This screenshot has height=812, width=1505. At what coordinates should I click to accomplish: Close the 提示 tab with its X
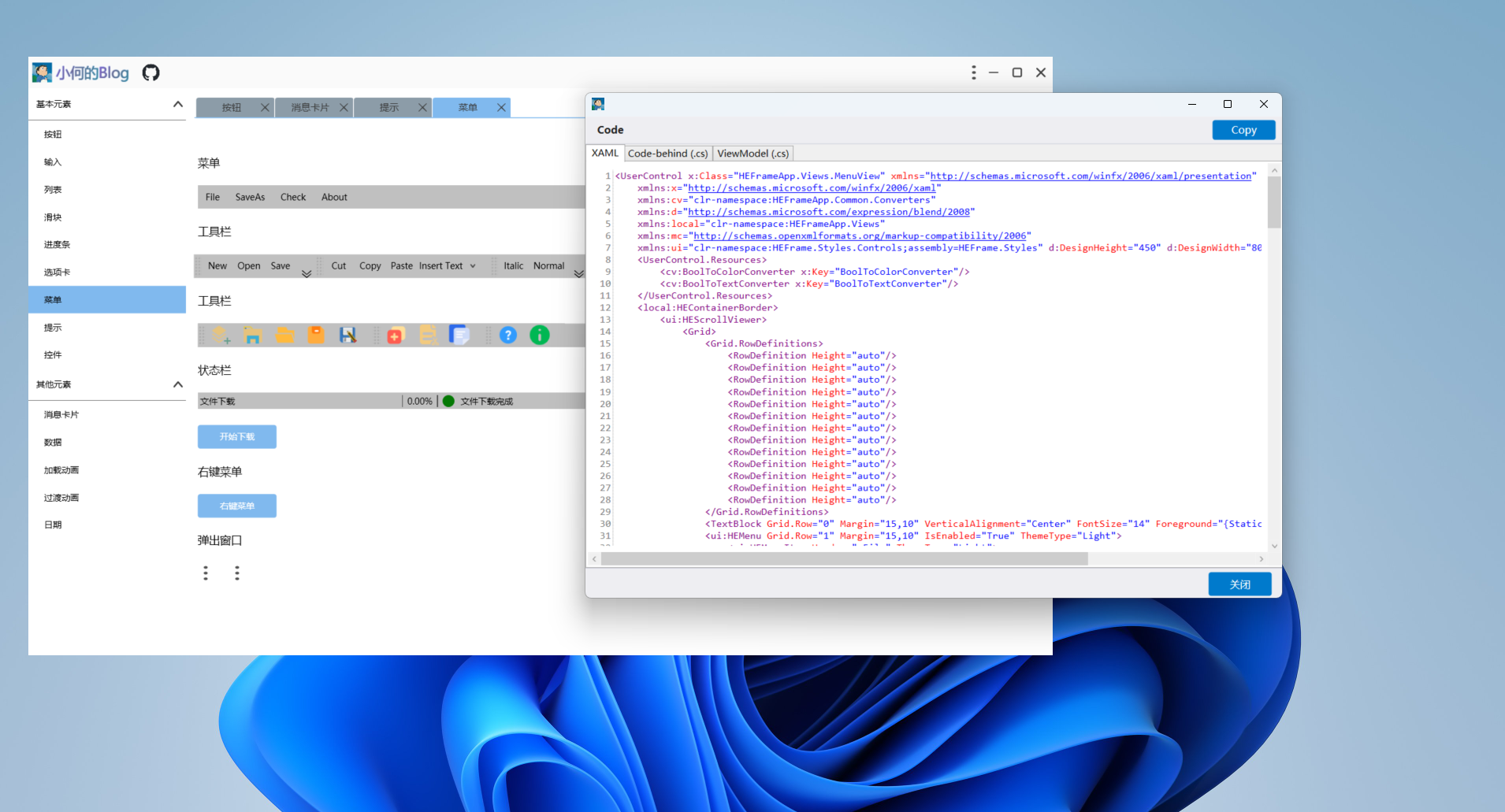pos(422,108)
